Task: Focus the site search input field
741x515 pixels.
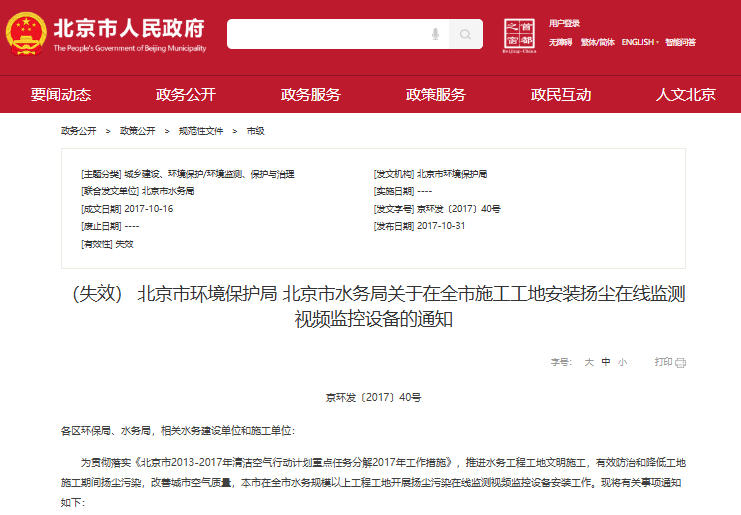Action: click(338, 34)
